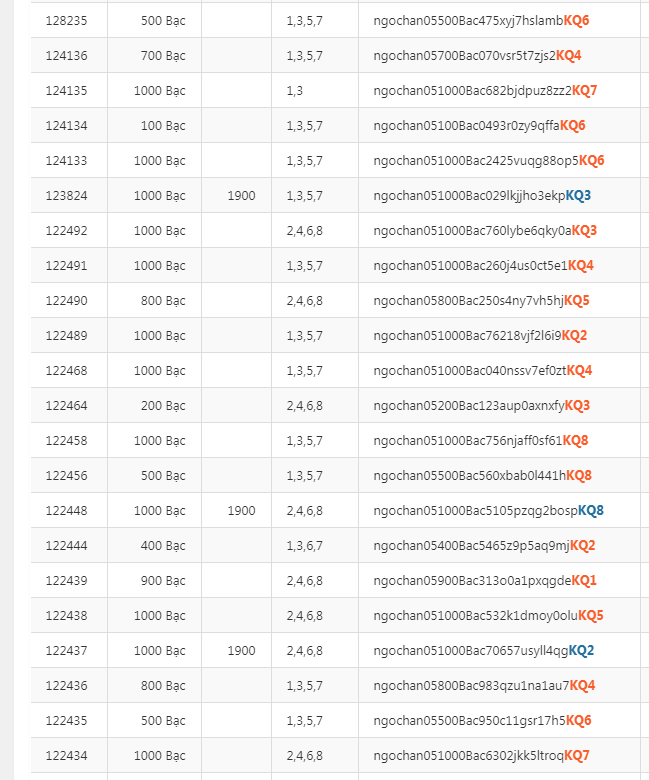Select the KQ7 result in row 124135
Image resolution: width=649 pixels, height=780 pixels.
coord(584,90)
